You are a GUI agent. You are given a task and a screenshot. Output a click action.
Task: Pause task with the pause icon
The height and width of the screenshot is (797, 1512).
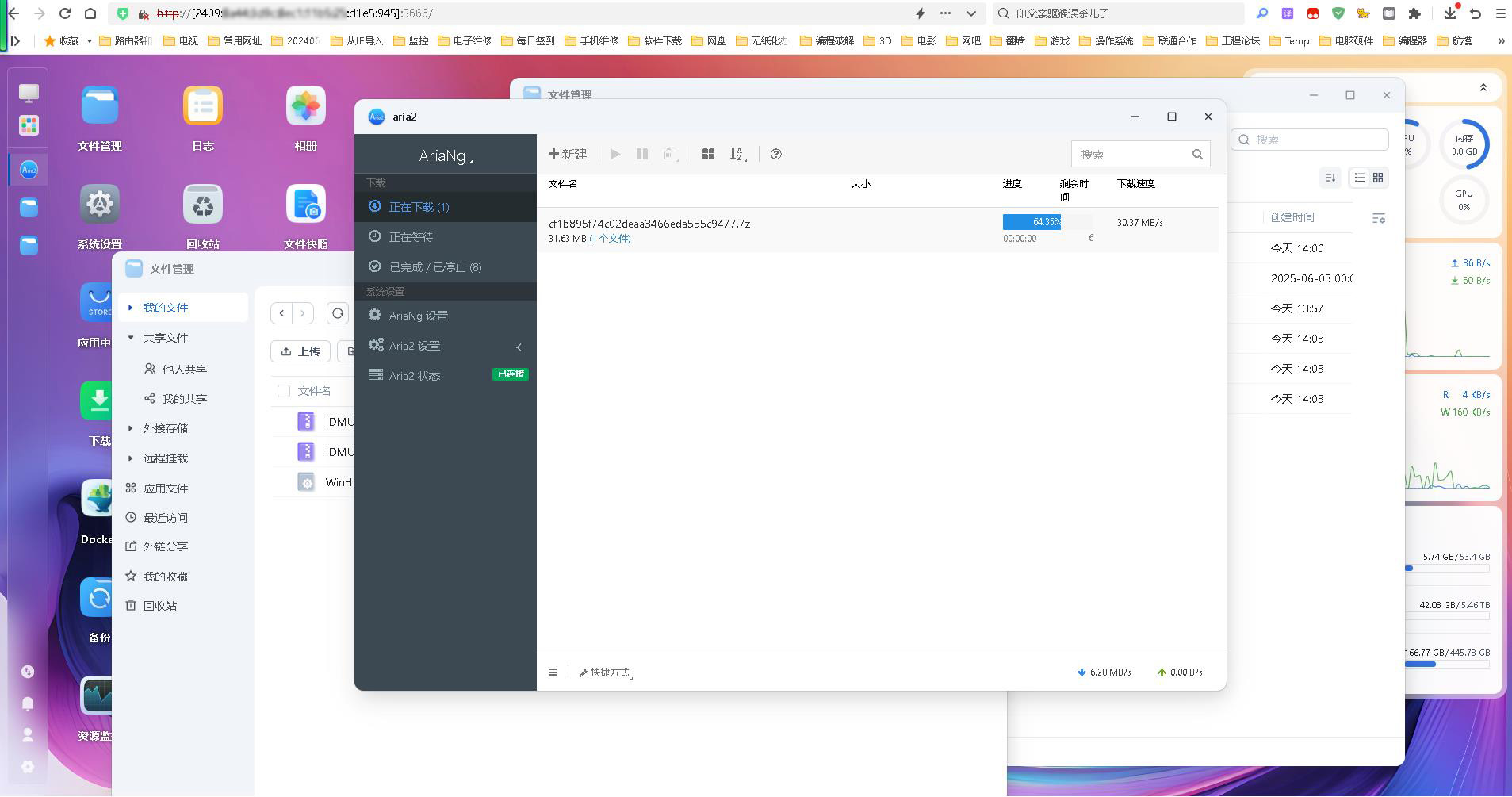click(642, 154)
